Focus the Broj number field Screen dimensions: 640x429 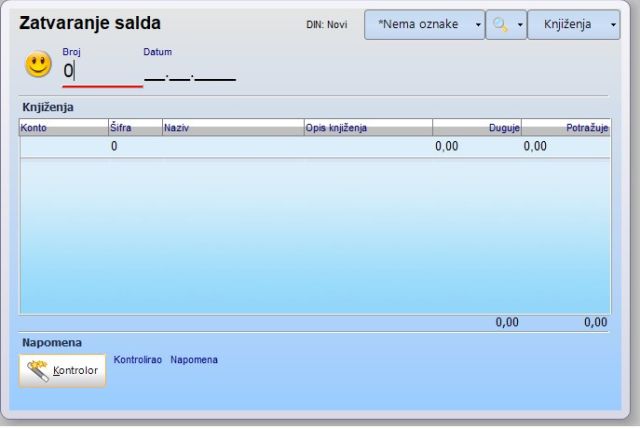100,71
